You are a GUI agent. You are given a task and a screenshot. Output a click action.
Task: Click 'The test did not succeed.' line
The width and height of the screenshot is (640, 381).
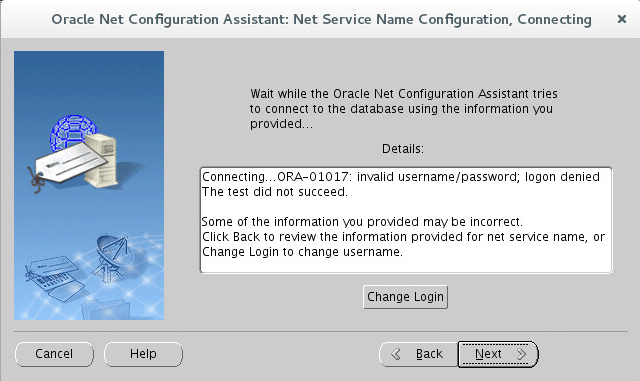pos(275,192)
